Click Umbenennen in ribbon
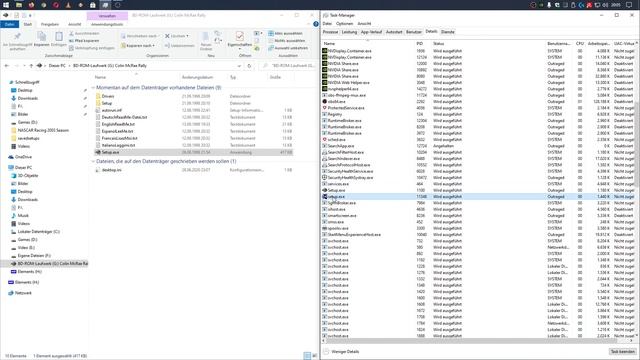This screenshot has height=360, width=640. tap(180, 46)
